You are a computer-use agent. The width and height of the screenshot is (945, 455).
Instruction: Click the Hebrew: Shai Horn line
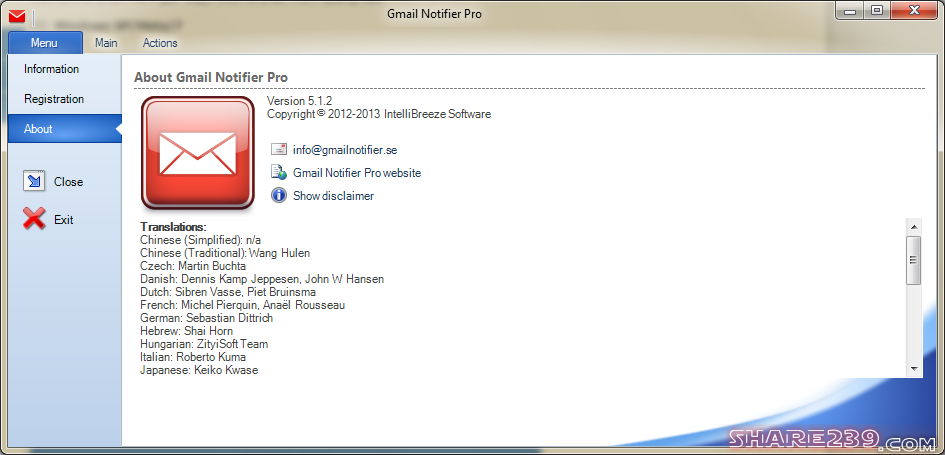pos(186,331)
